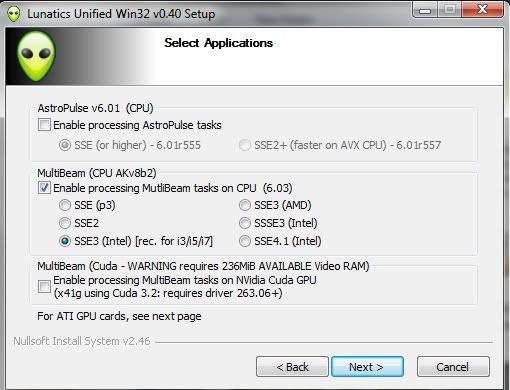Go Back to previous setup page

(x=292, y=367)
